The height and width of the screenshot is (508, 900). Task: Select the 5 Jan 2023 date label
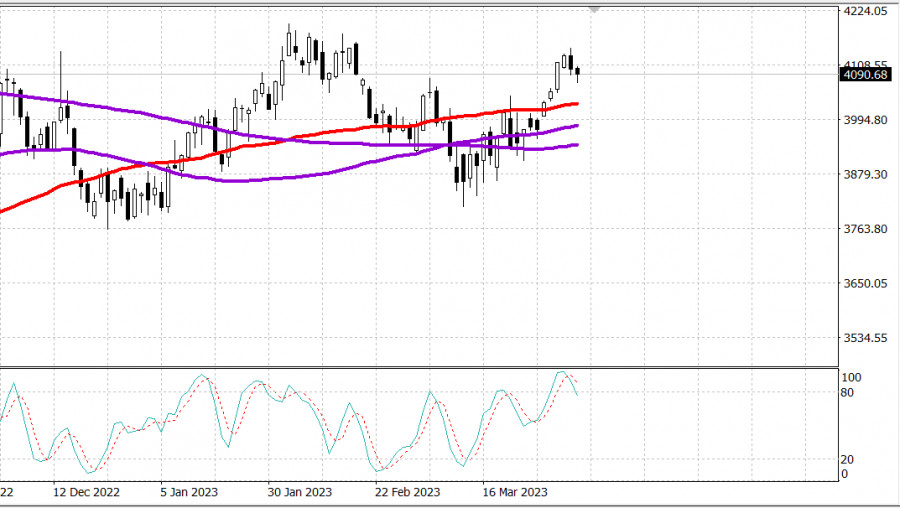192,493
